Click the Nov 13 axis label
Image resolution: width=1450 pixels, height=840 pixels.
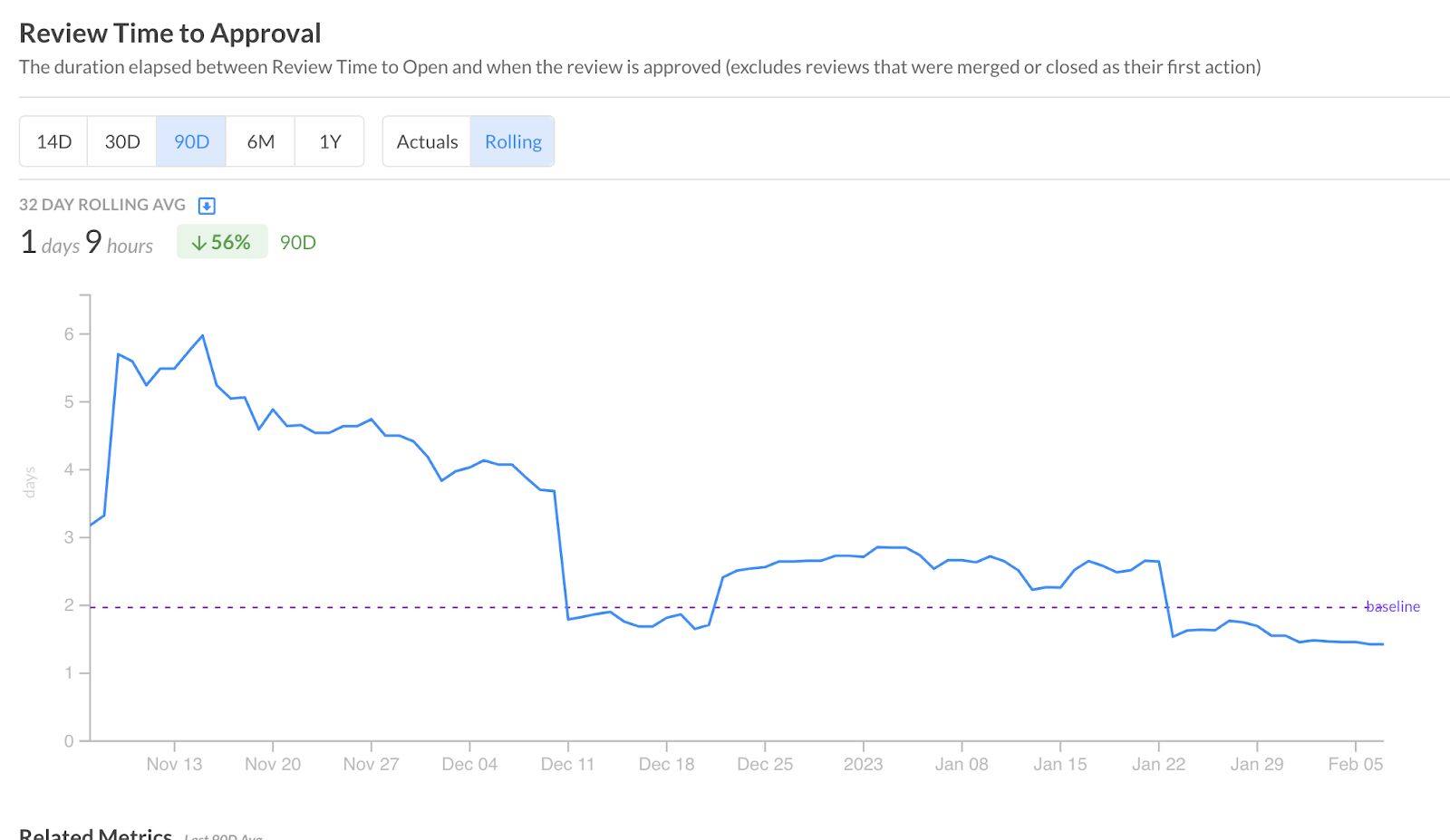(x=174, y=764)
